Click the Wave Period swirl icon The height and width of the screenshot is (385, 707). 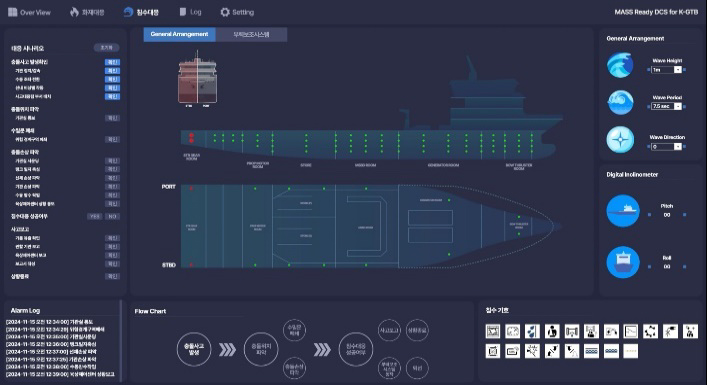(x=620, y=102)
